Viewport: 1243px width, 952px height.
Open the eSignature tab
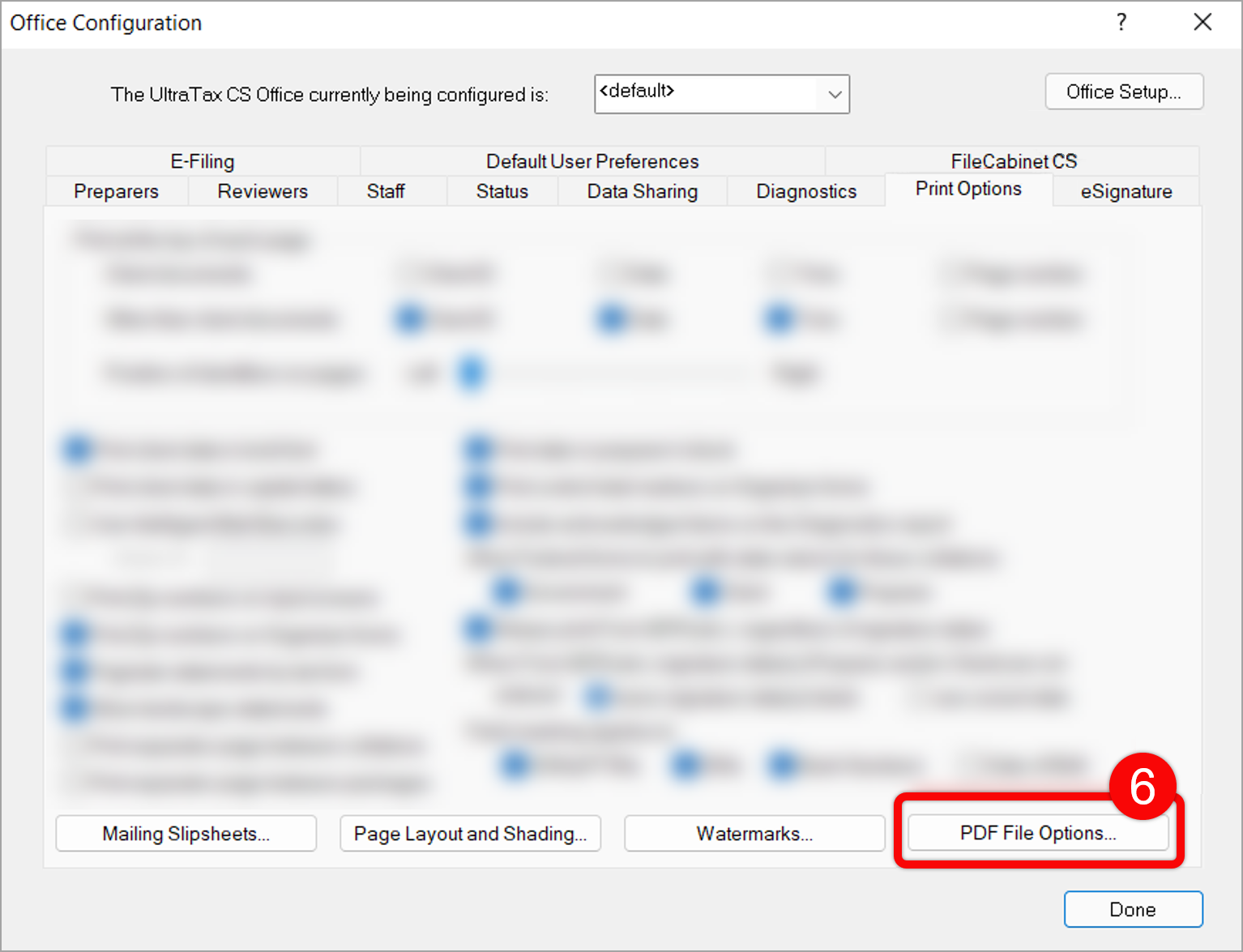click(1126, 191)
